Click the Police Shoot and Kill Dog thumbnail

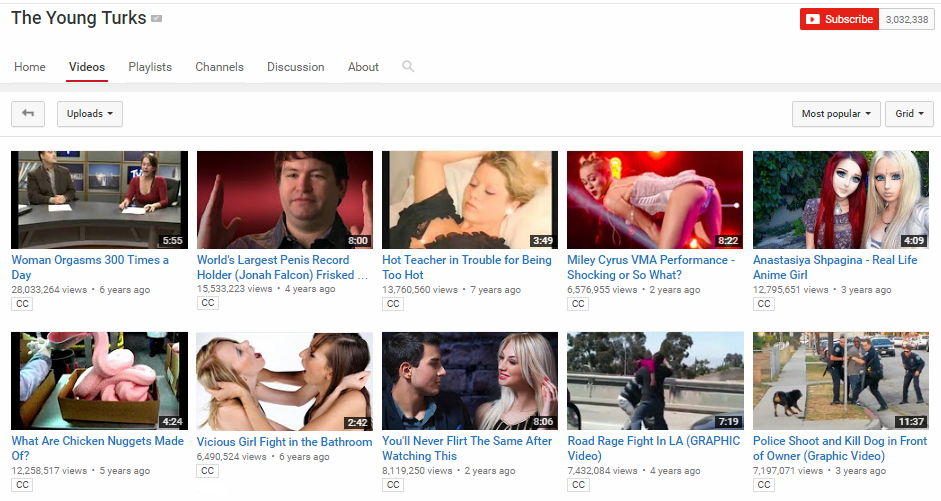[841, 381]
